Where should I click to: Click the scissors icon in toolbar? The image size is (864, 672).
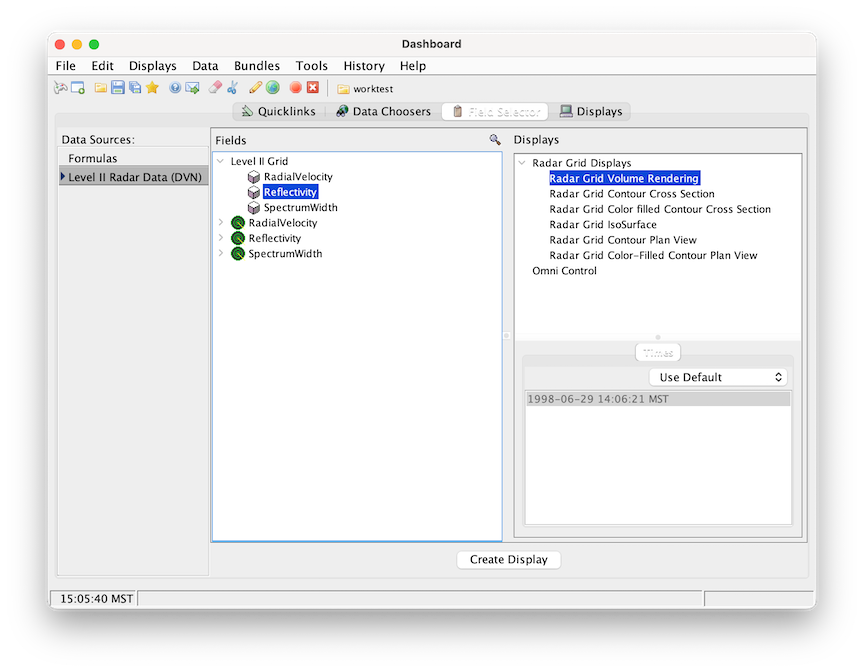click(233, 88)
